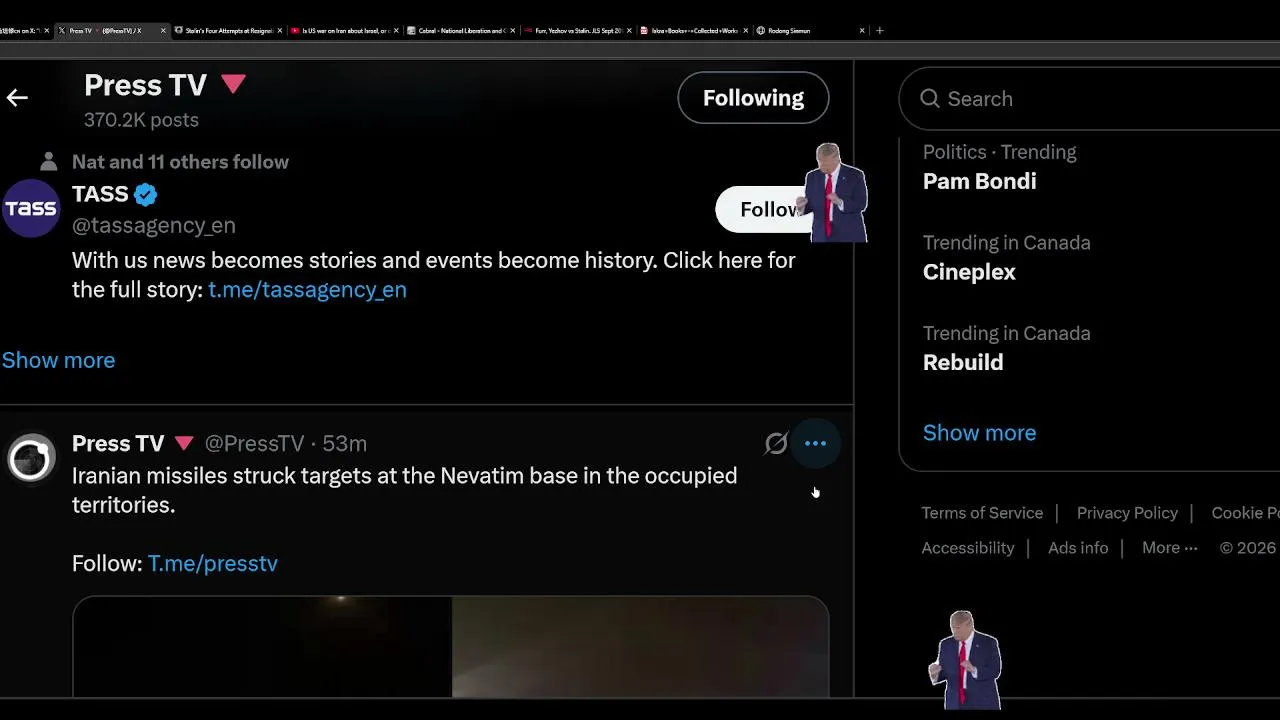
Task: Go back using the arrow beside Press TV
Action: (x=17, y=97)
